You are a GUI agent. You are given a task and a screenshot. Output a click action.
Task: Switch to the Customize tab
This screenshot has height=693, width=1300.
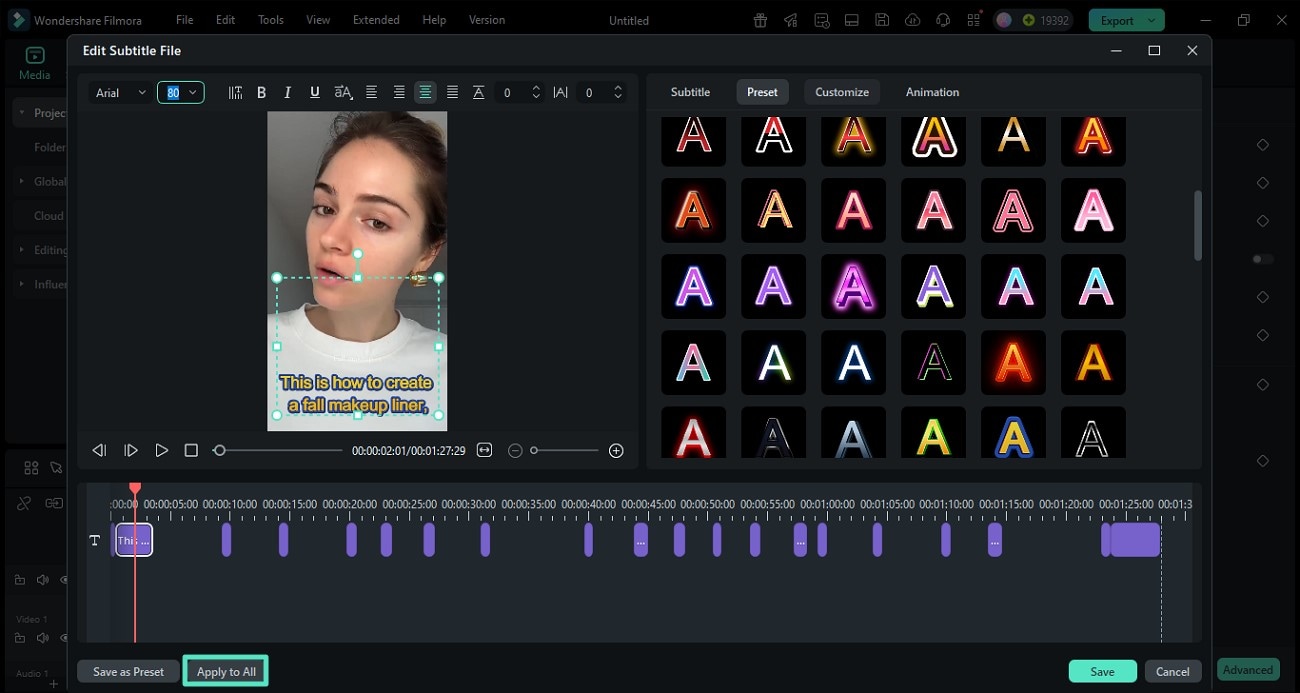click(x=841, y=92)
